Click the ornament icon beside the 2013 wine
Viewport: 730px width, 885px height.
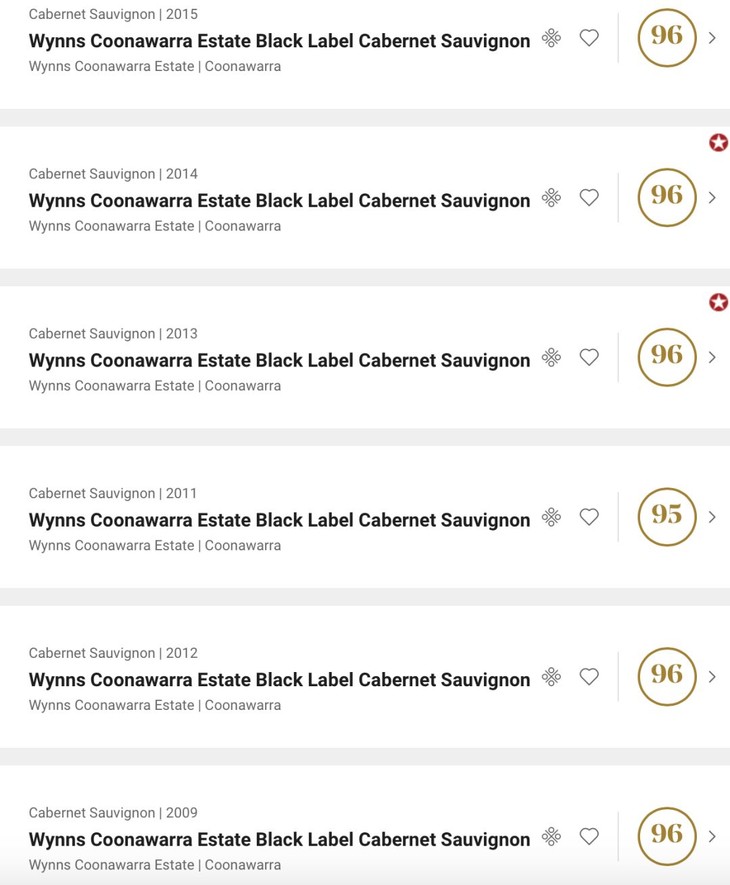pos(551,357)
